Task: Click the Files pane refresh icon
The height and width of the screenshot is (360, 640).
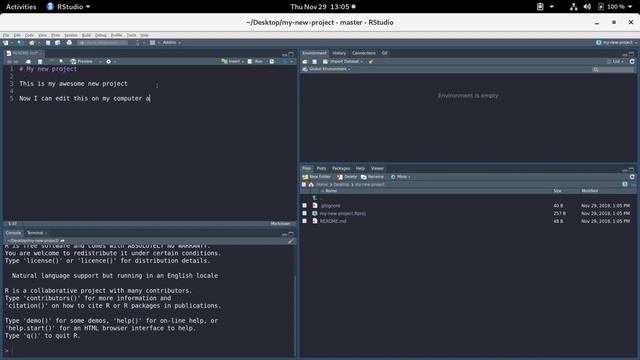Action: point(632,177)
